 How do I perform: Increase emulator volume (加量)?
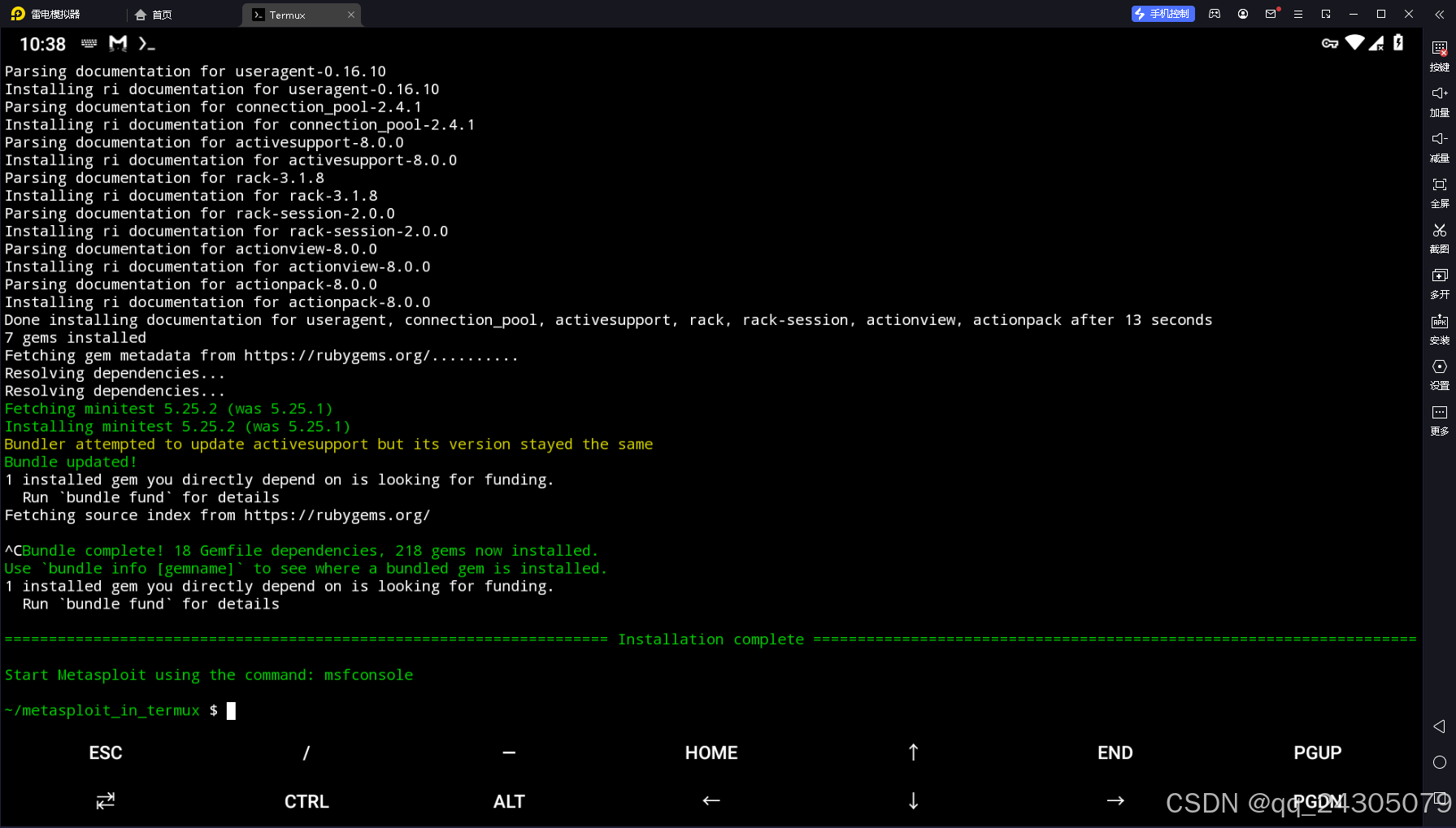pos(1439,102)
